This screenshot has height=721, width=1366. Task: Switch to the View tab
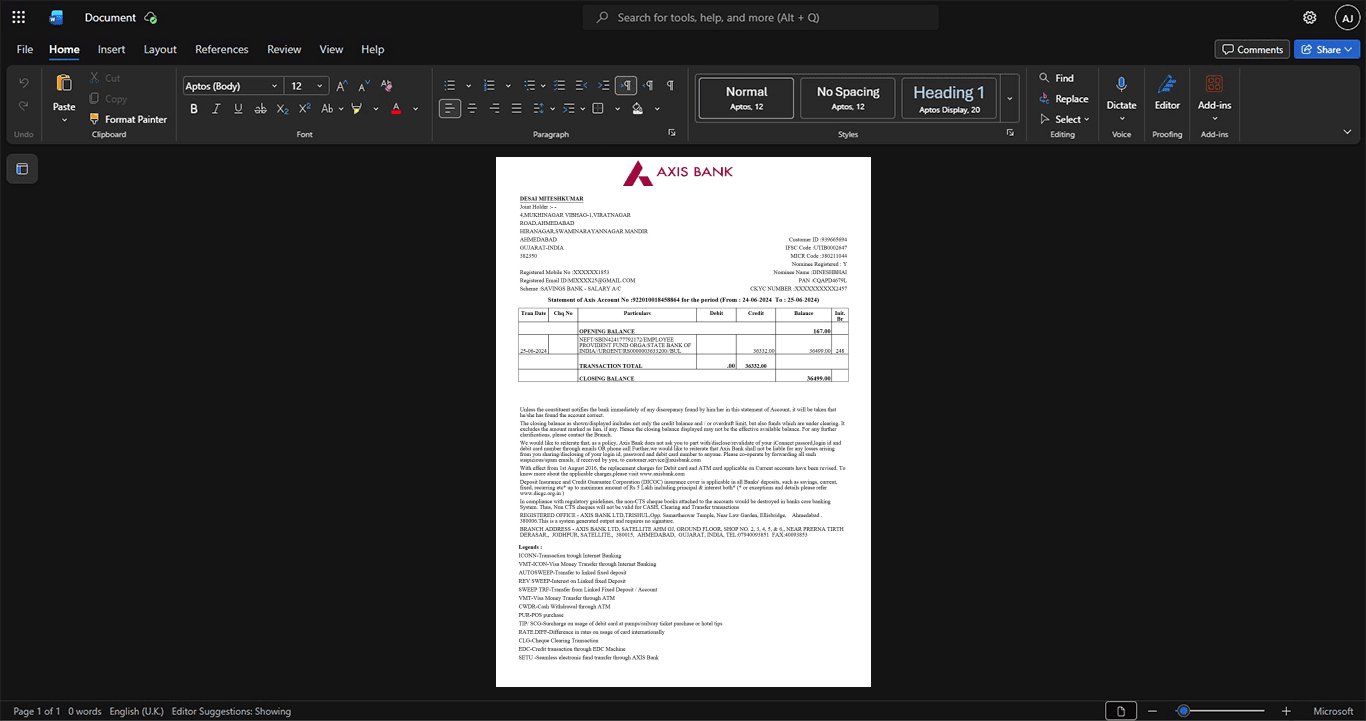[x=331, y=49]
